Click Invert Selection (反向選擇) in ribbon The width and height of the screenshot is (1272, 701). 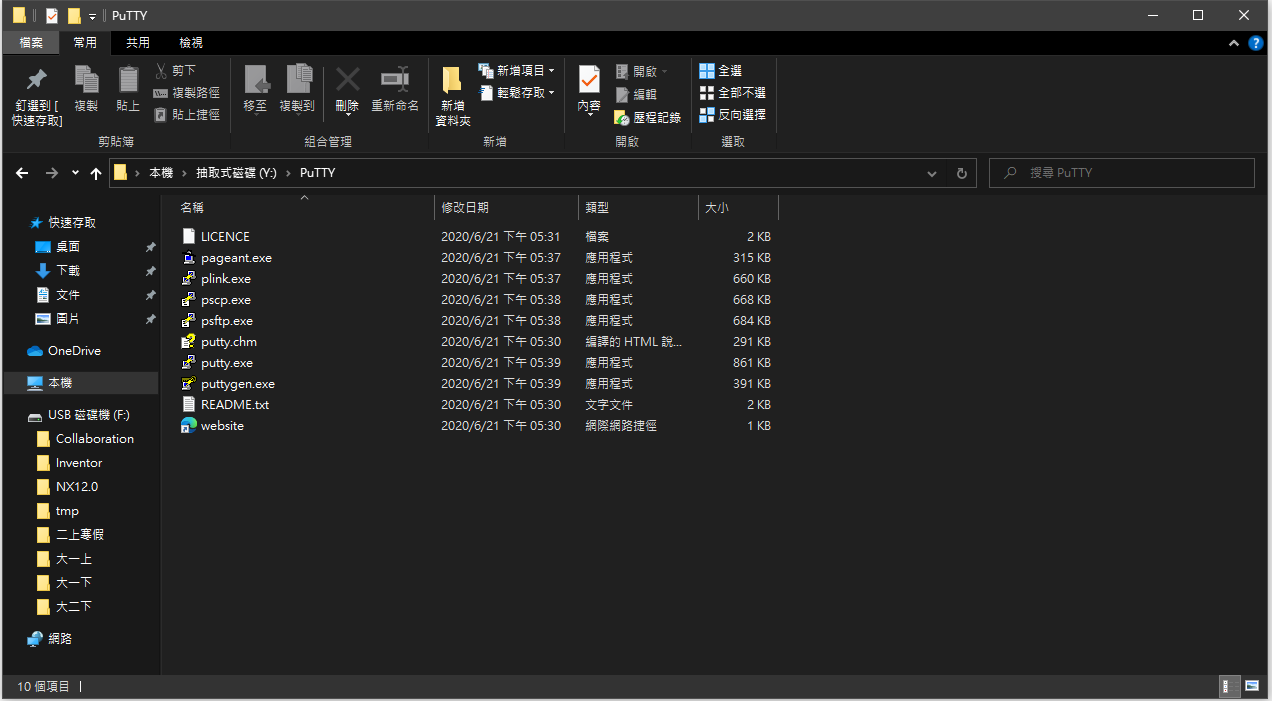point(732,115)
